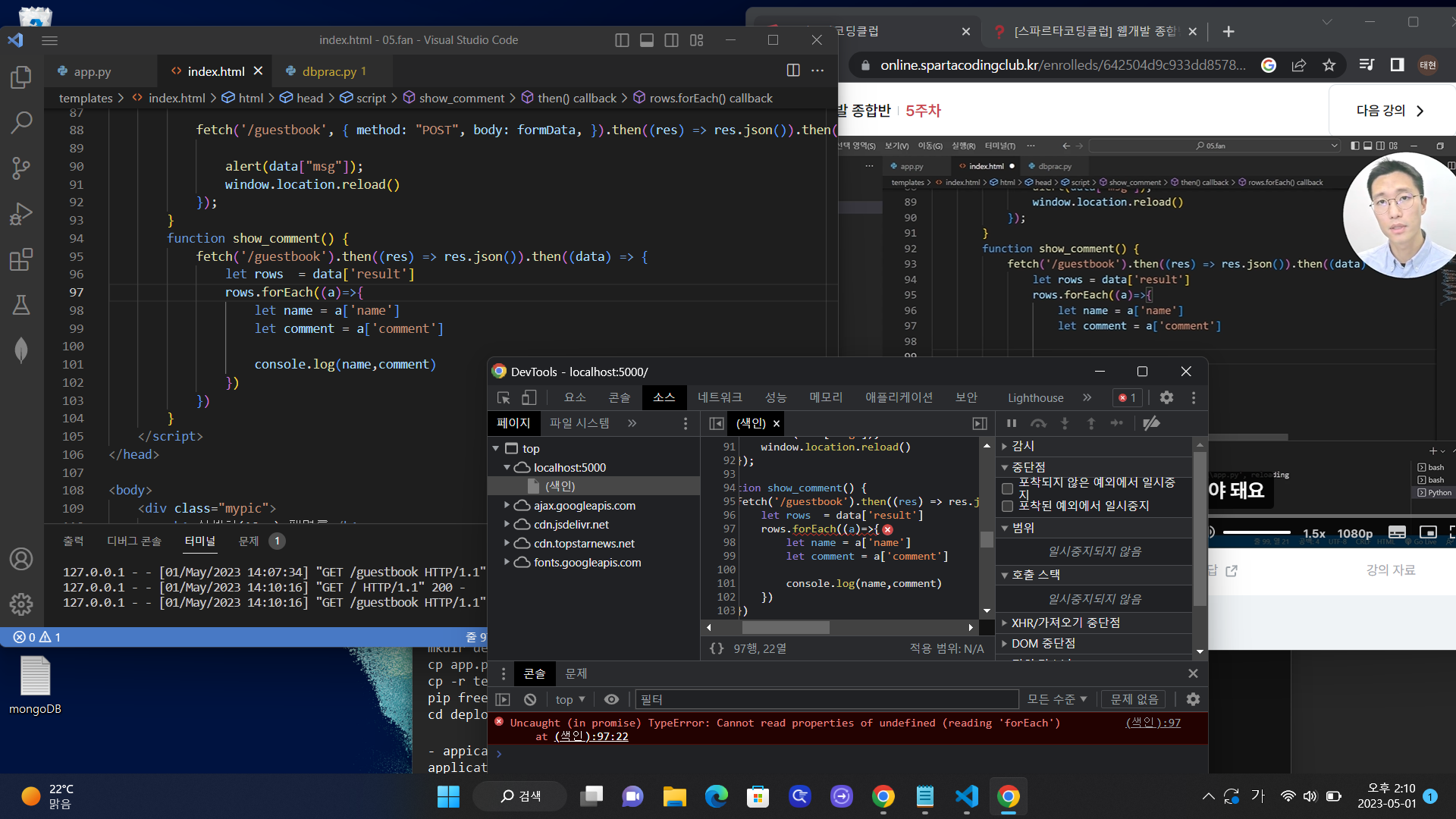
Task: Open the 디버그 콘솔 panel tab
Action: (134, 541)
